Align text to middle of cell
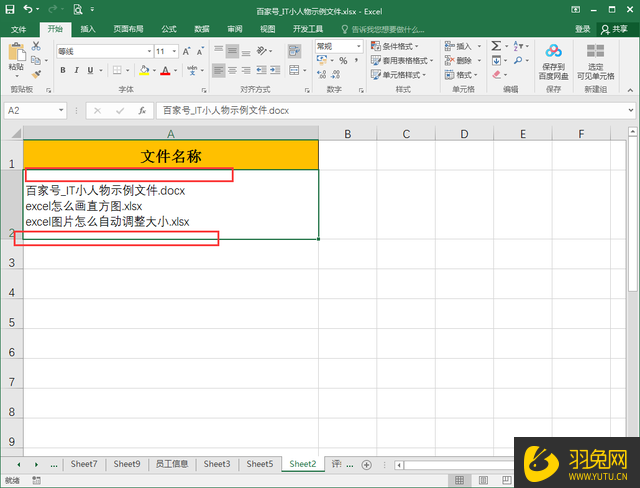The image size is (640, 488). (x=232, y=51)
